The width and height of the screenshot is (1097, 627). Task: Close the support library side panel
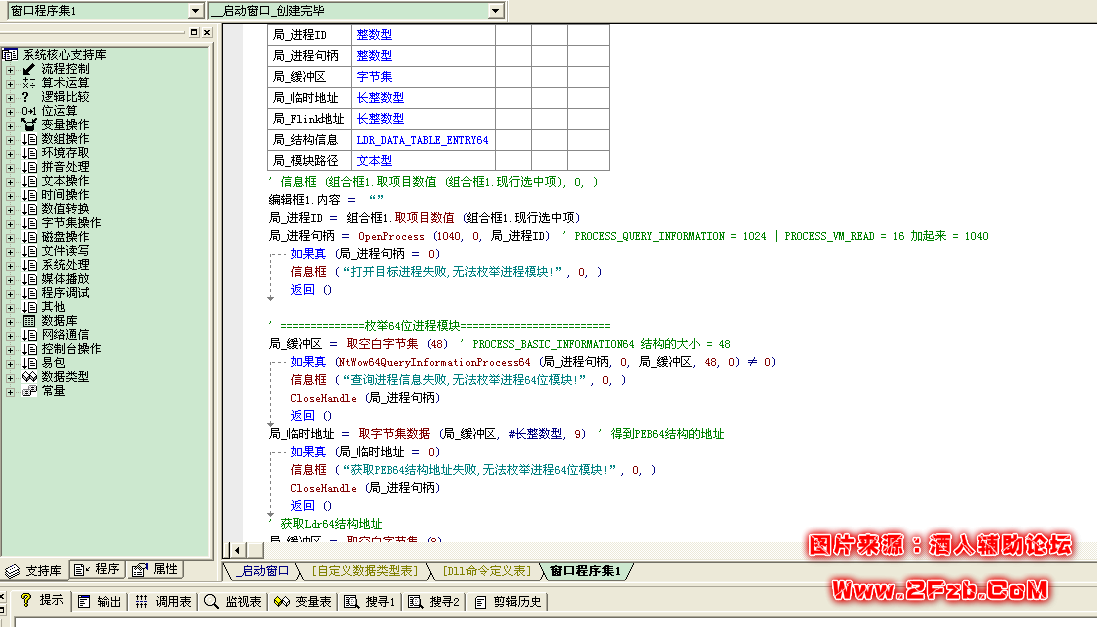pos(206,33)
